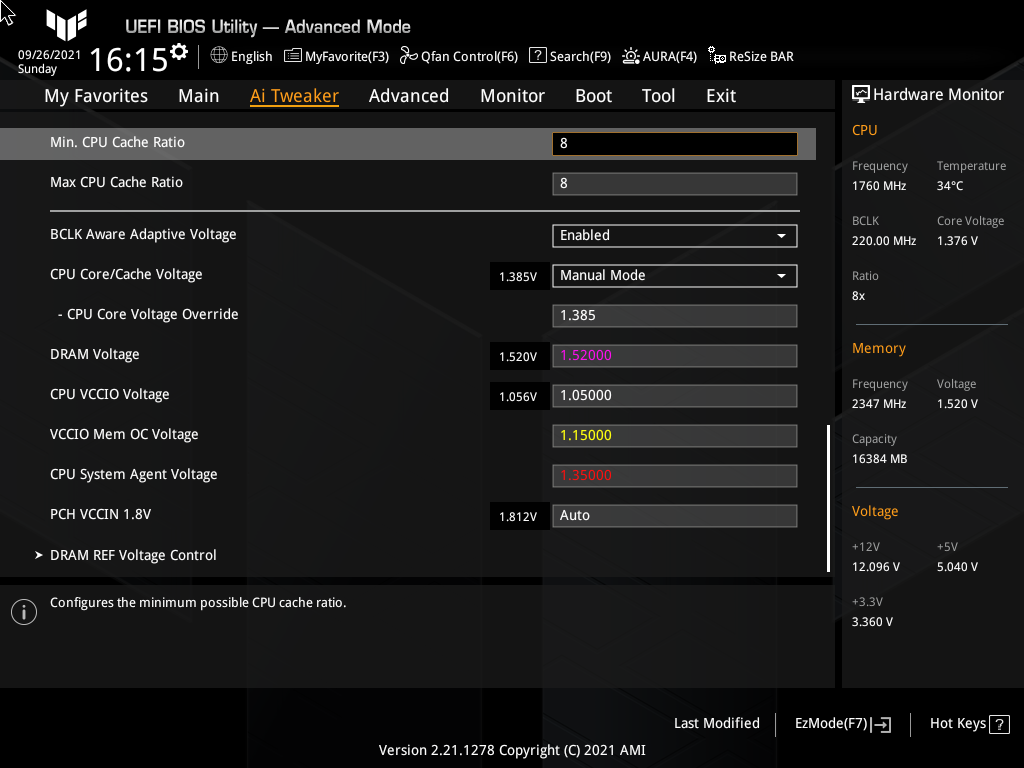
Task: Click CPU VCCIO Voltage value field
Action: pyautogui.click(x=675, y=396)
